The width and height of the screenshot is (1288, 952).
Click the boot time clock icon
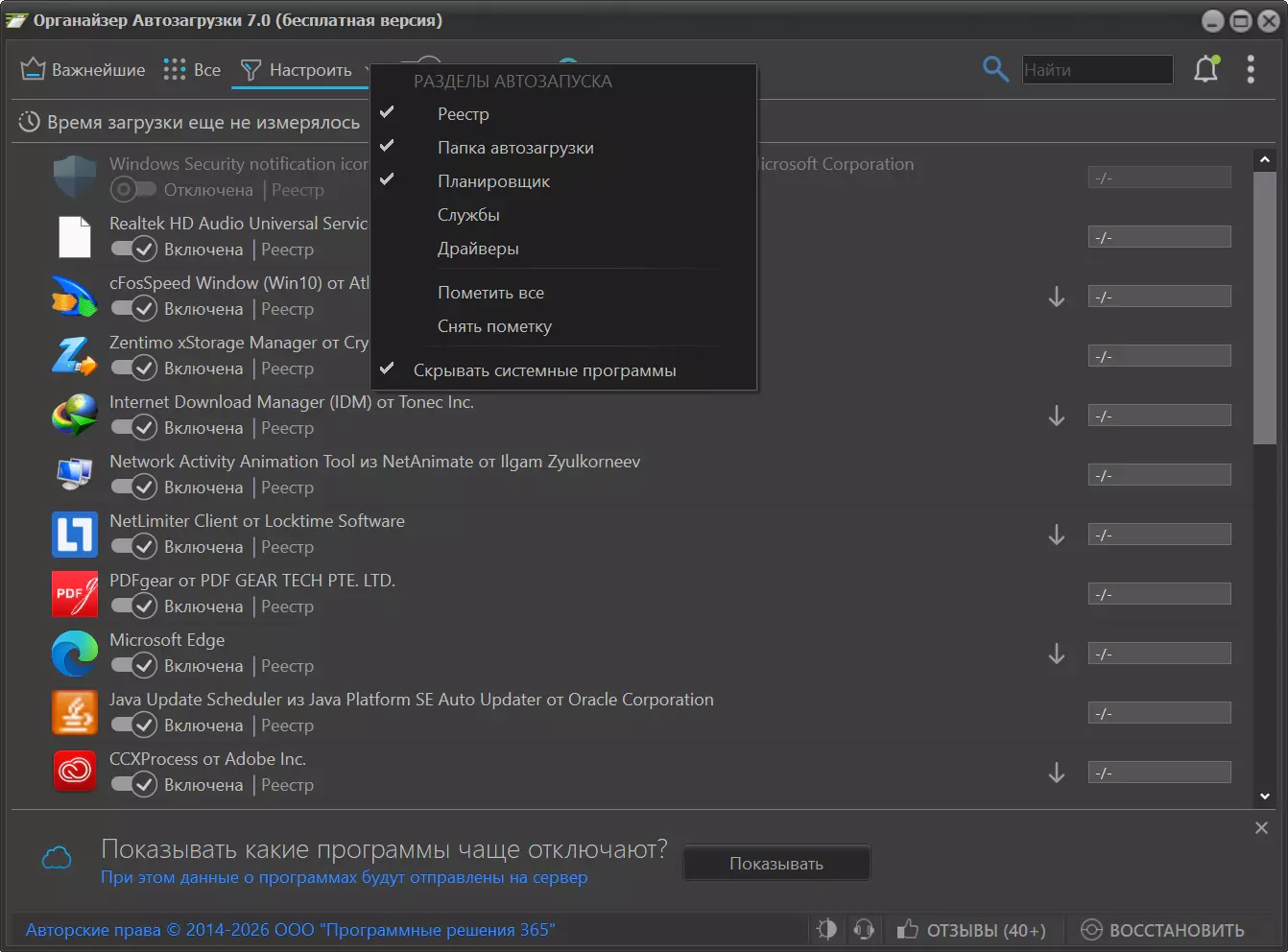pyautogui.click(x=30, y=122)
